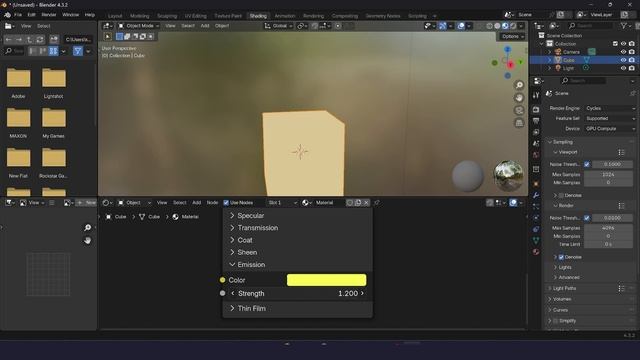Open the Device dropdown
640x360 pixels.
(x=610, y=129)
